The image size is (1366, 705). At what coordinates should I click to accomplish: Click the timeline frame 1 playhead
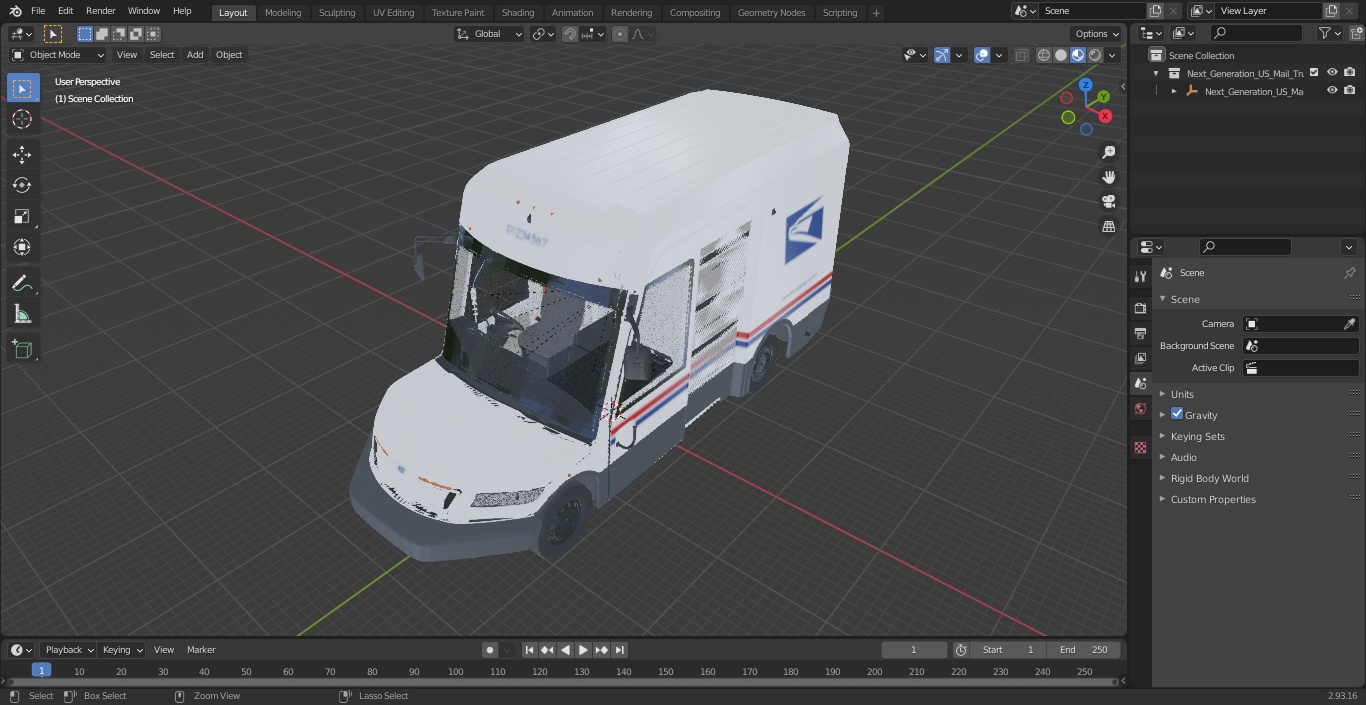coord(41,670)
